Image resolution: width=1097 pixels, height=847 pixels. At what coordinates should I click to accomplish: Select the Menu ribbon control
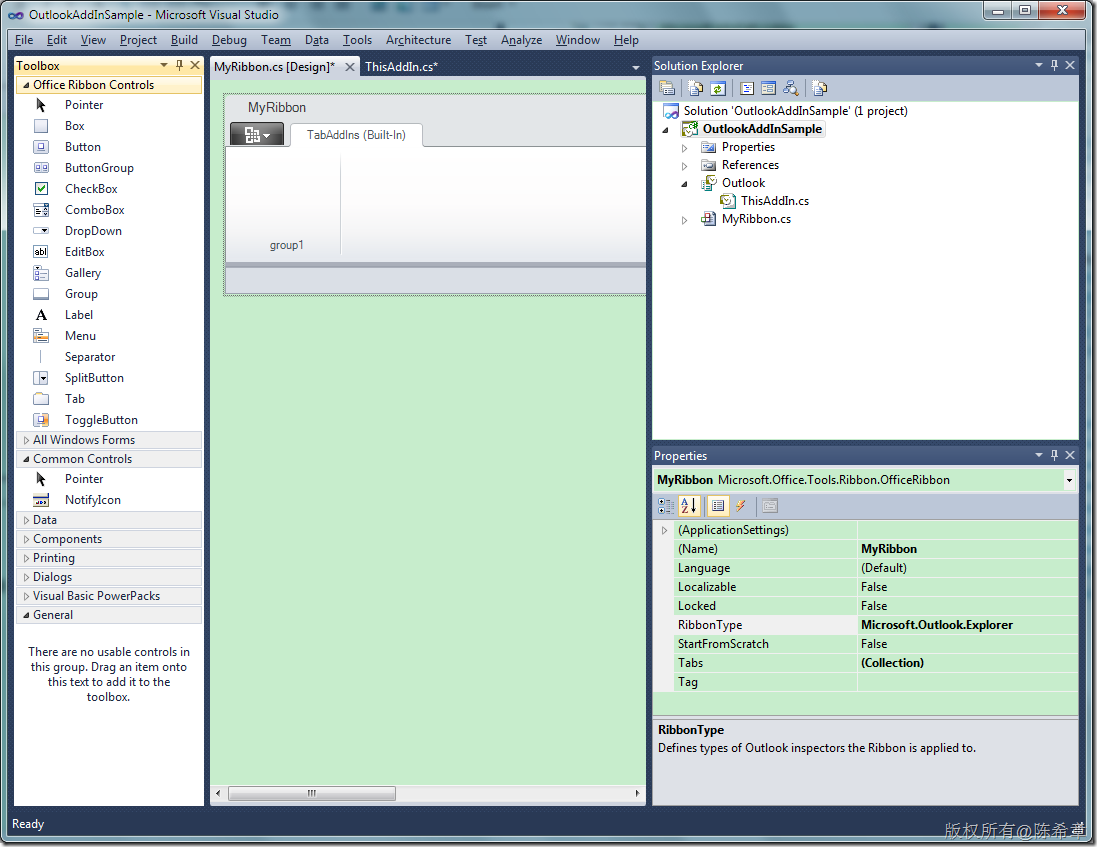click(80, 336)
